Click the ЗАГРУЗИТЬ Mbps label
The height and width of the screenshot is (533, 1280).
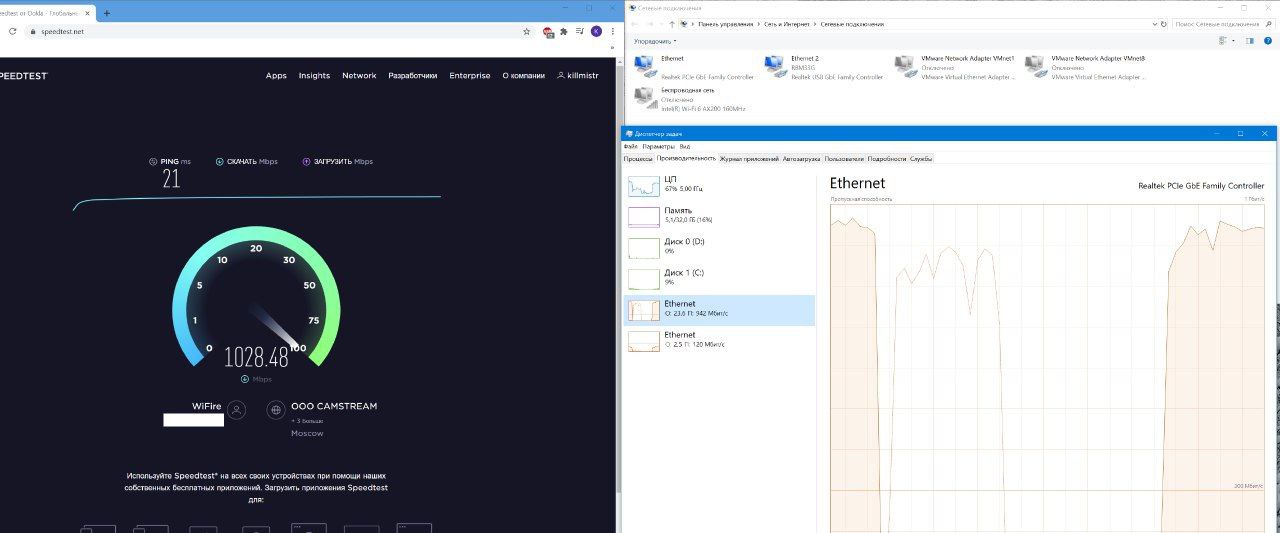tap(337, 161)
